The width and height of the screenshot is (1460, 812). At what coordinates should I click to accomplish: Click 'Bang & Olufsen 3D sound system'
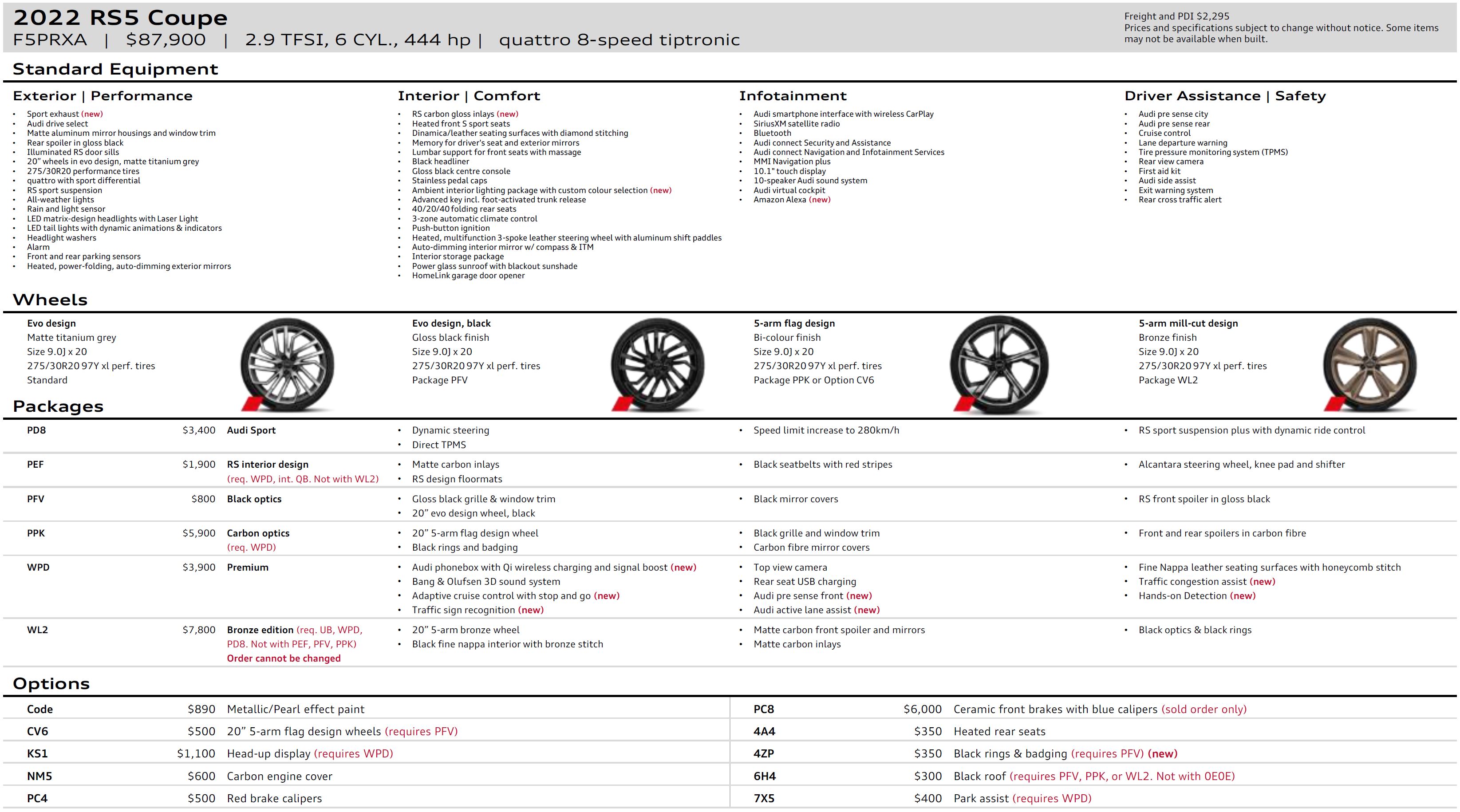(486, 581)
